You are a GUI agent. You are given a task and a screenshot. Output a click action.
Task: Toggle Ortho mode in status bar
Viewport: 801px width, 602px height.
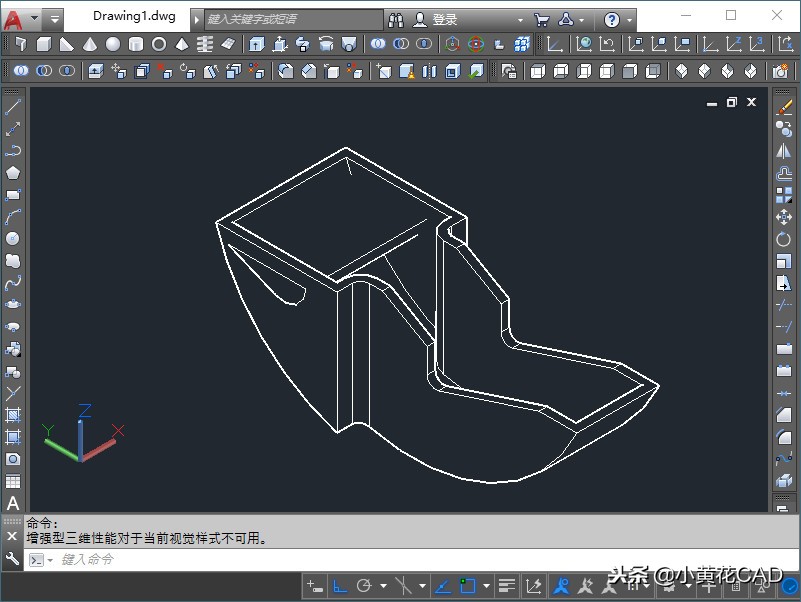click(340, 585)
